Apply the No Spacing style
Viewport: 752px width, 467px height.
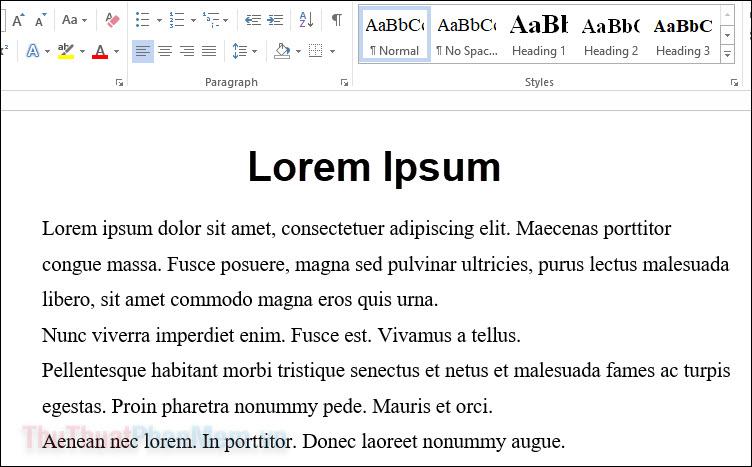coord(466,35)
